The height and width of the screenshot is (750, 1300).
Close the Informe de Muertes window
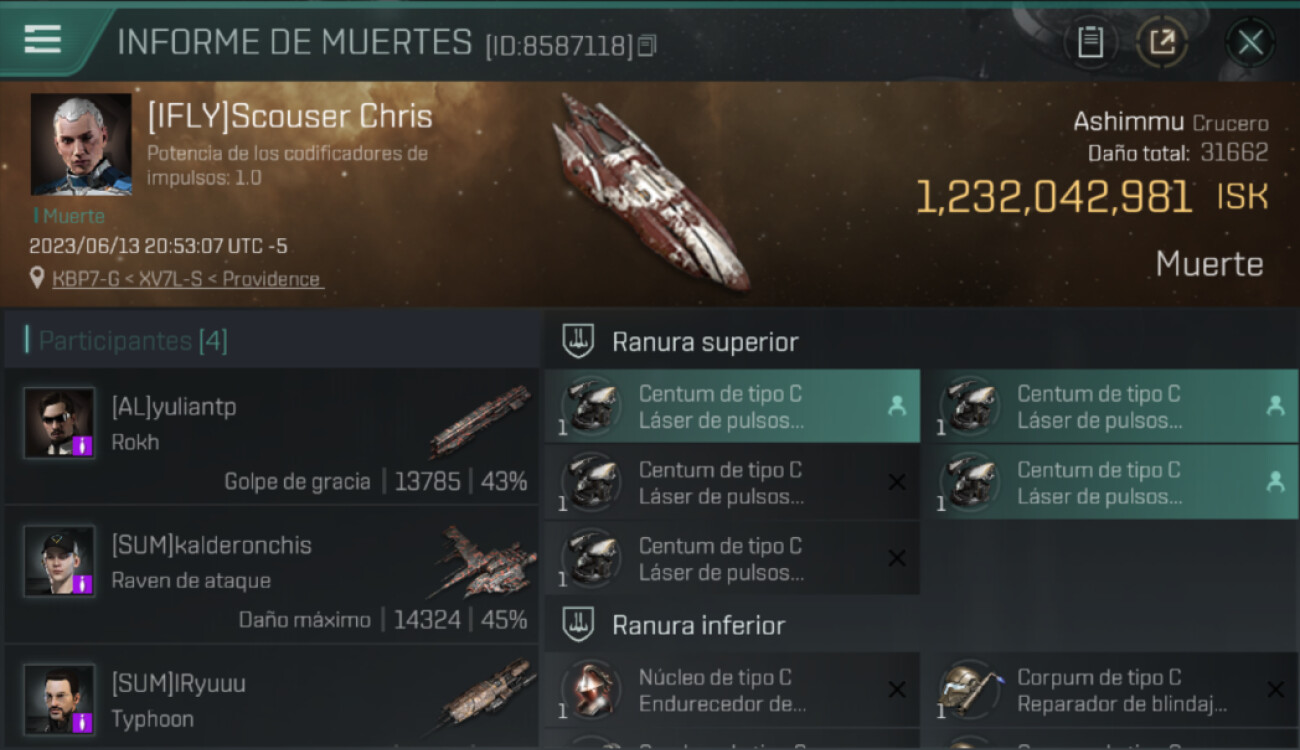(x=1250, y=43)
